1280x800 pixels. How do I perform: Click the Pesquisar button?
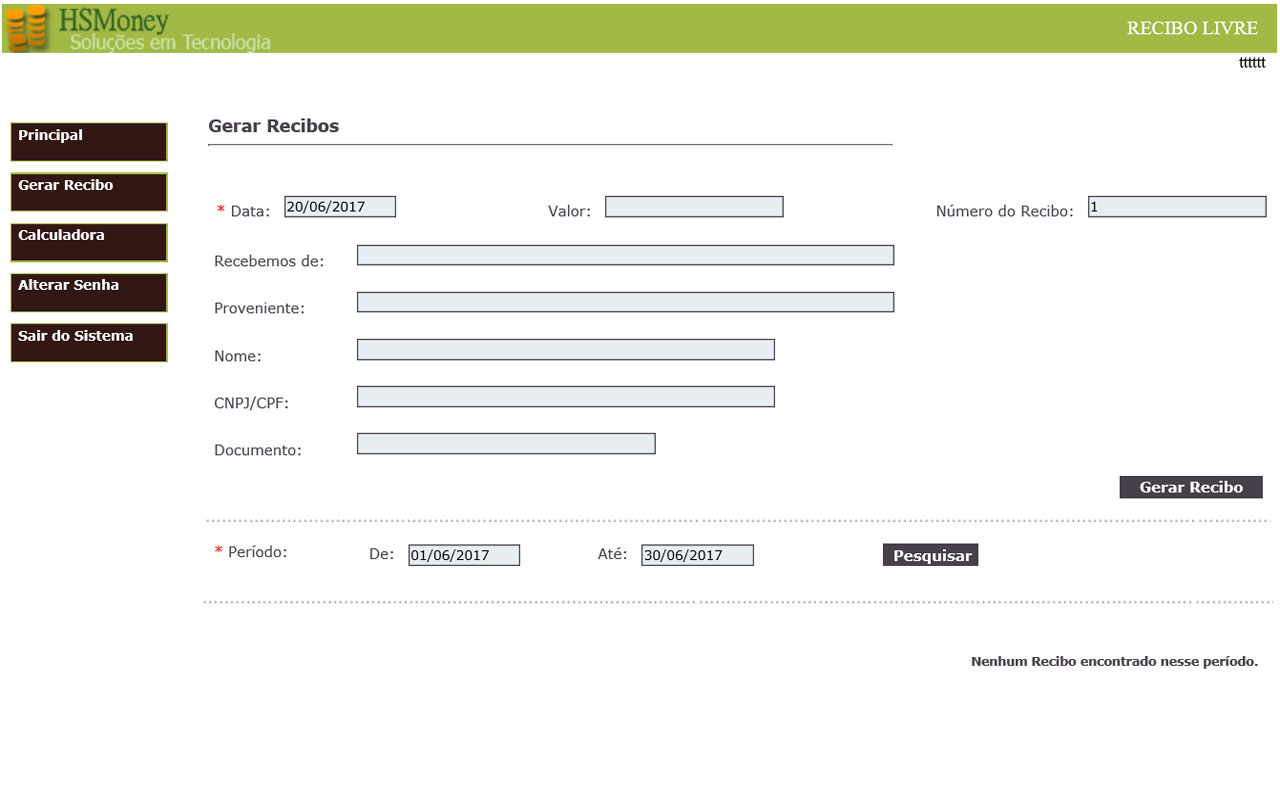[x=931, y=555]
